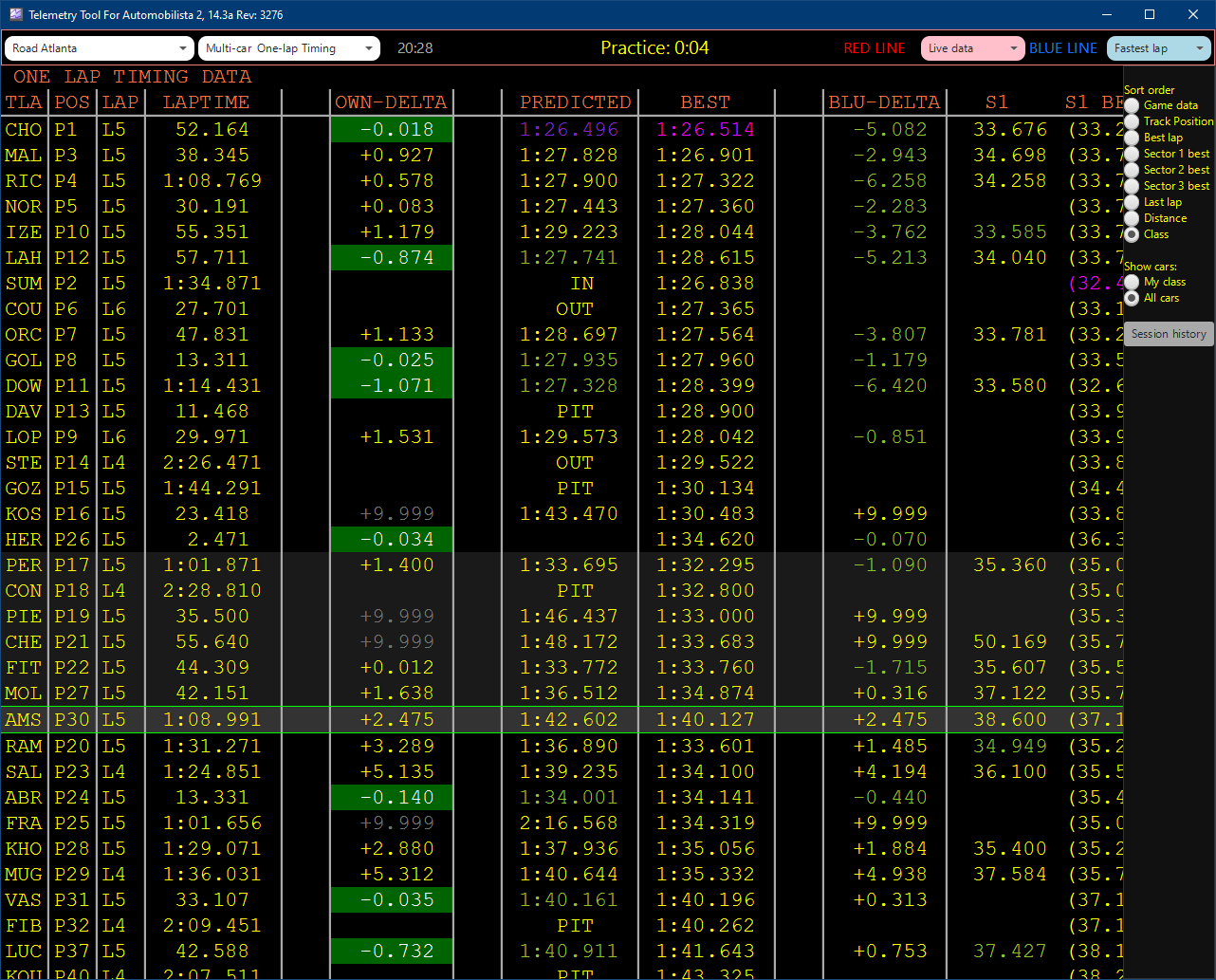This screenshot has height=980, width=1216.
Task: Open the blue line Fastest lap dropdown
Action: click(1159, 48)
